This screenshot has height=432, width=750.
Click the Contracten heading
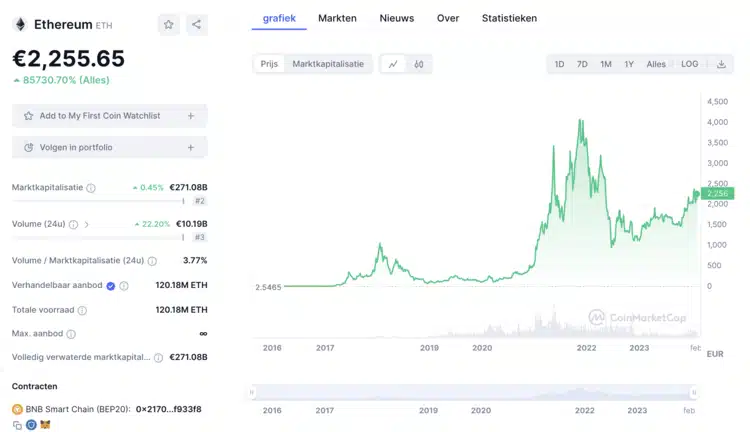(34, 386)
